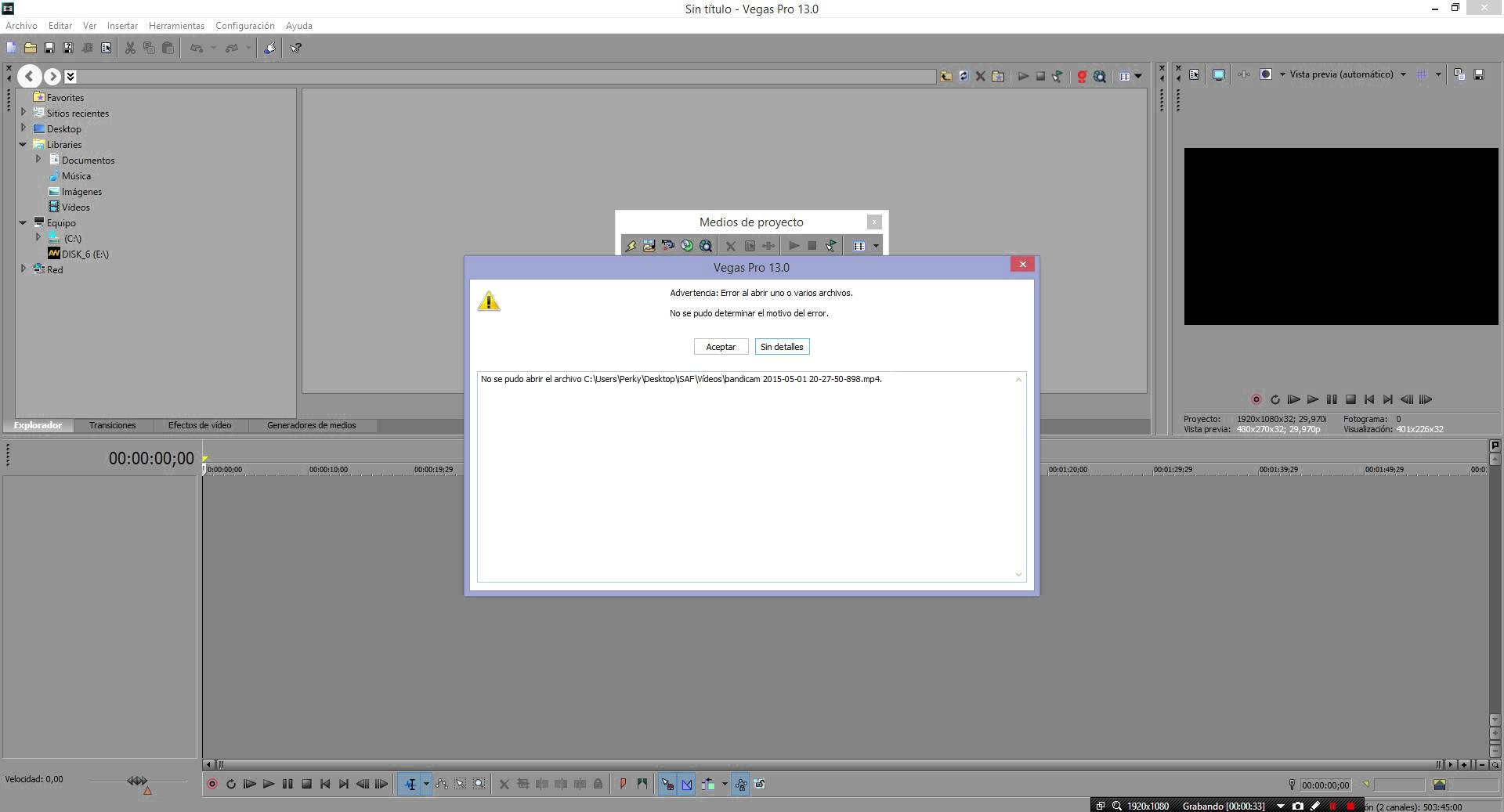This screenshot has width=1504, height=812.
Task: Select the Envelope edit tool
Action: [442, 784]
